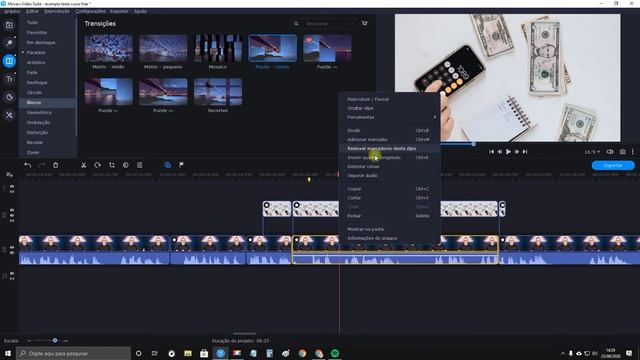Mute the overlay track speaker toggle
Screen dimensions: 640x360
coord(12,215)
